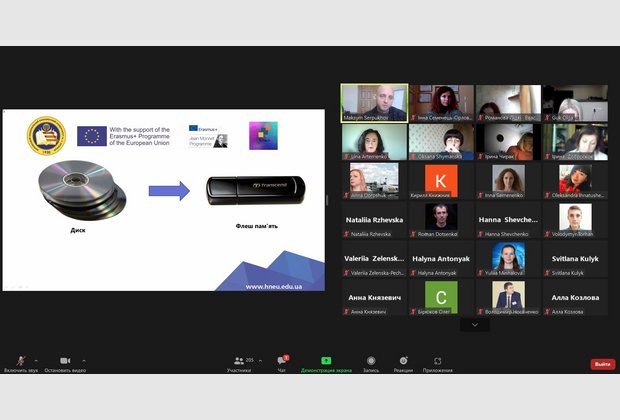Click the Диск caption text
Image resolution: width=620 pixels, height=420 pixels.
tap(78, 230)
